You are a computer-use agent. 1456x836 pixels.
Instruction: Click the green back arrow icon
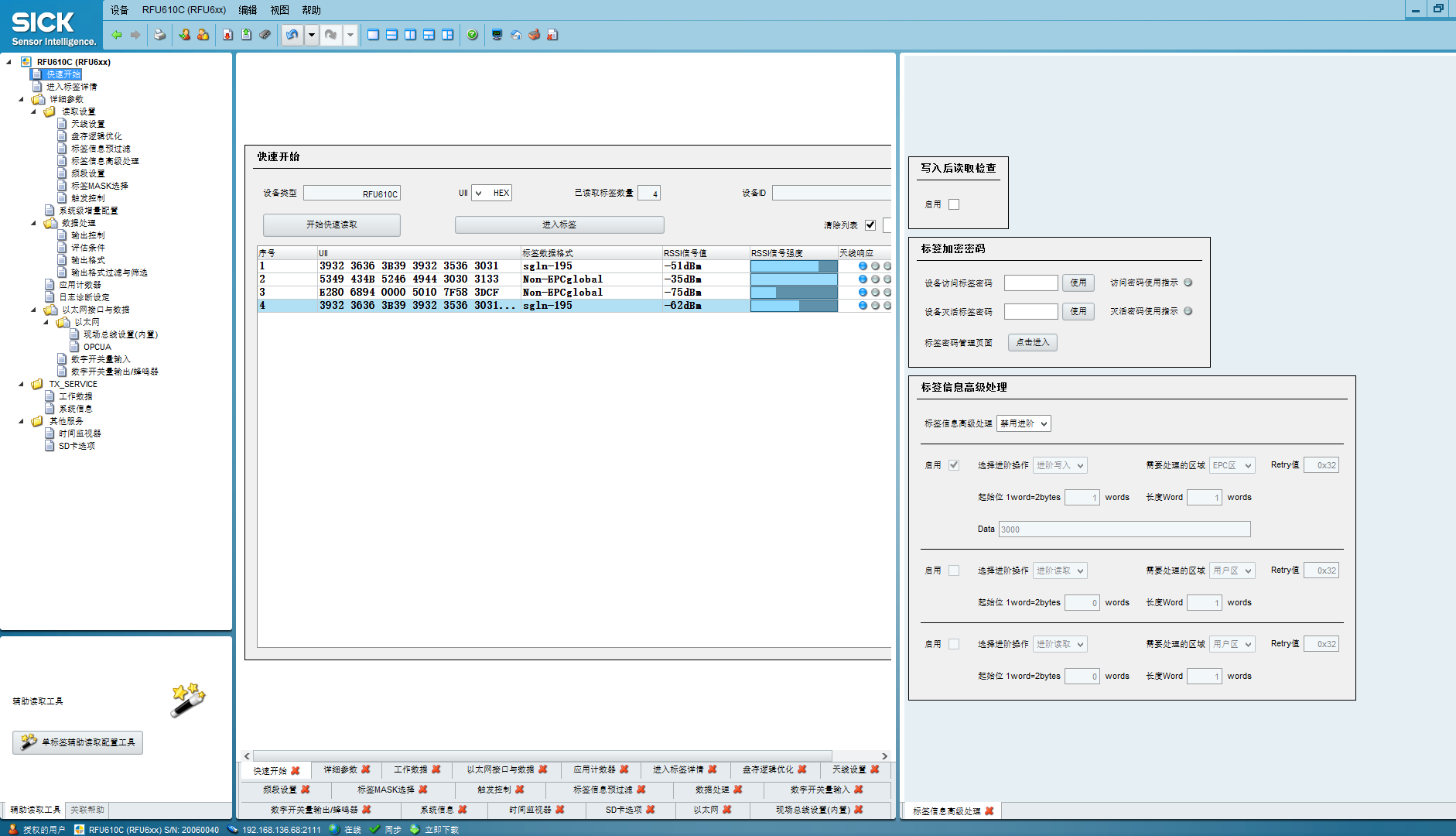click(x=117, y=35)
